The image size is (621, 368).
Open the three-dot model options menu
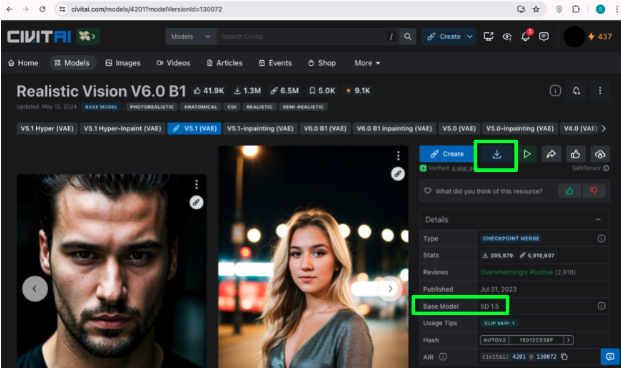[x=600, y=91]
